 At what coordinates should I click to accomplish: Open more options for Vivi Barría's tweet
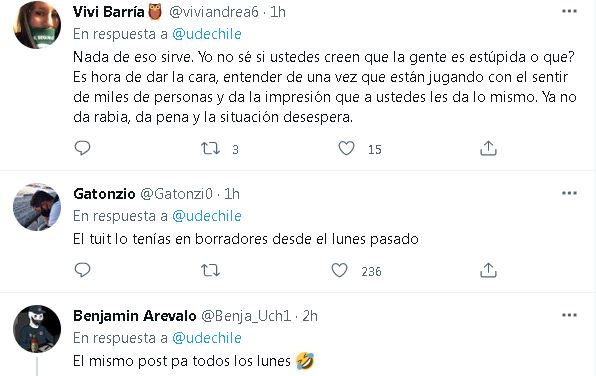click(x=569, y=11)
